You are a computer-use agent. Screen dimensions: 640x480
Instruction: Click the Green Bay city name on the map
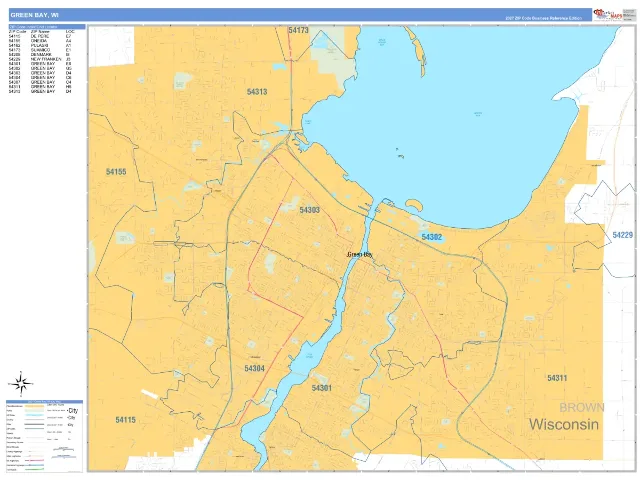click(360, 255)
